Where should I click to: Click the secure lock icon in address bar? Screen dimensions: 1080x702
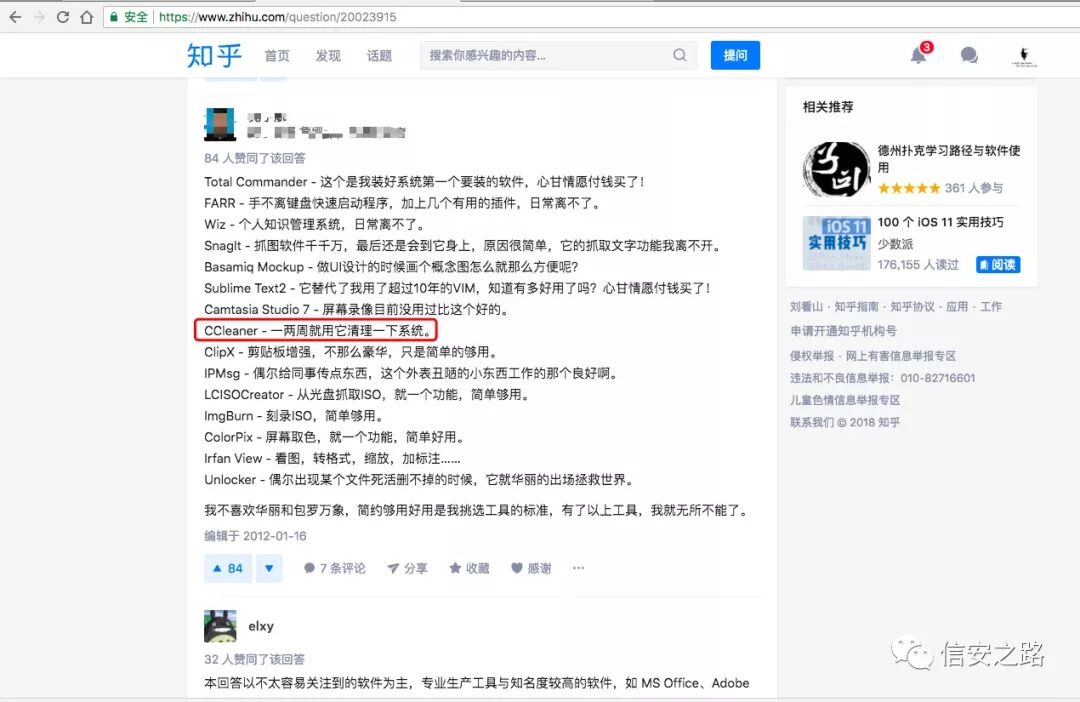point(114,17)
